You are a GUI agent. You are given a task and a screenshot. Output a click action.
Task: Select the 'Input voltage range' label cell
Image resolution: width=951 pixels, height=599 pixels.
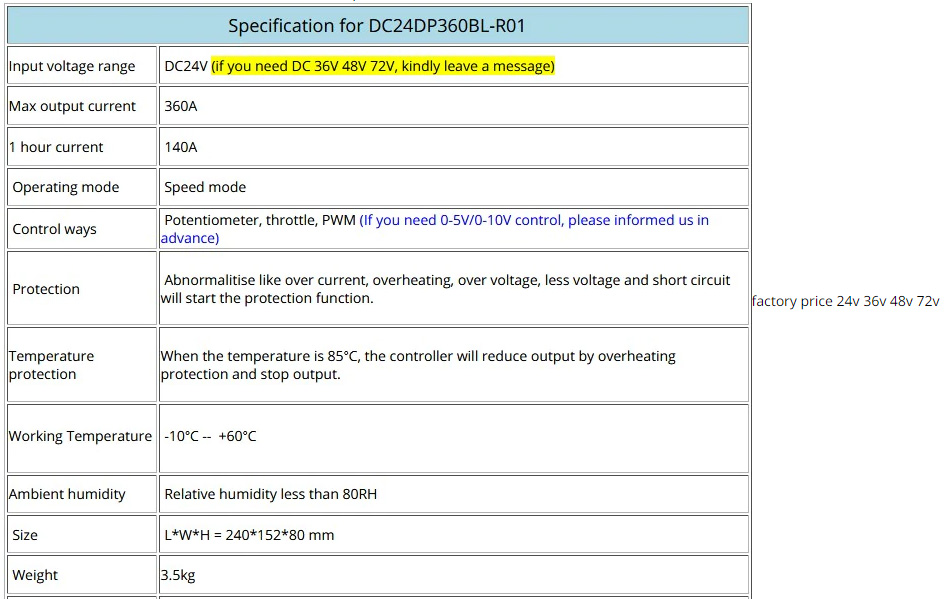(82, 65)
